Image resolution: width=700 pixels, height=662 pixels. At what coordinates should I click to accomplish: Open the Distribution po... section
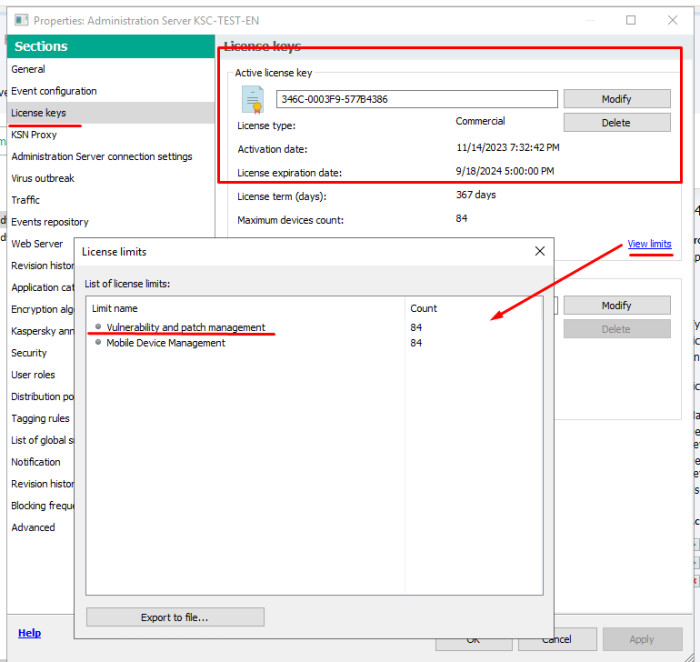tap(42, 397)
